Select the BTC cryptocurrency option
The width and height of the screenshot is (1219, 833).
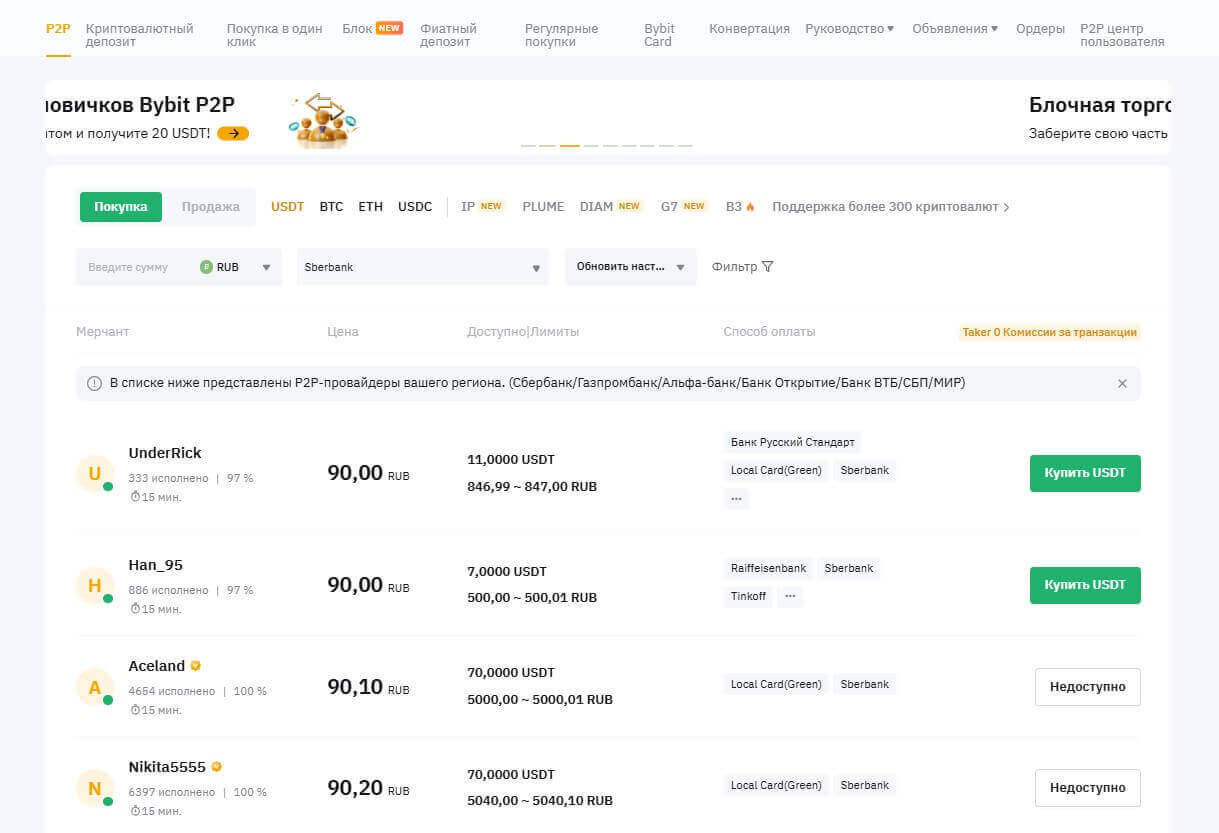click(x=331, y=207)
